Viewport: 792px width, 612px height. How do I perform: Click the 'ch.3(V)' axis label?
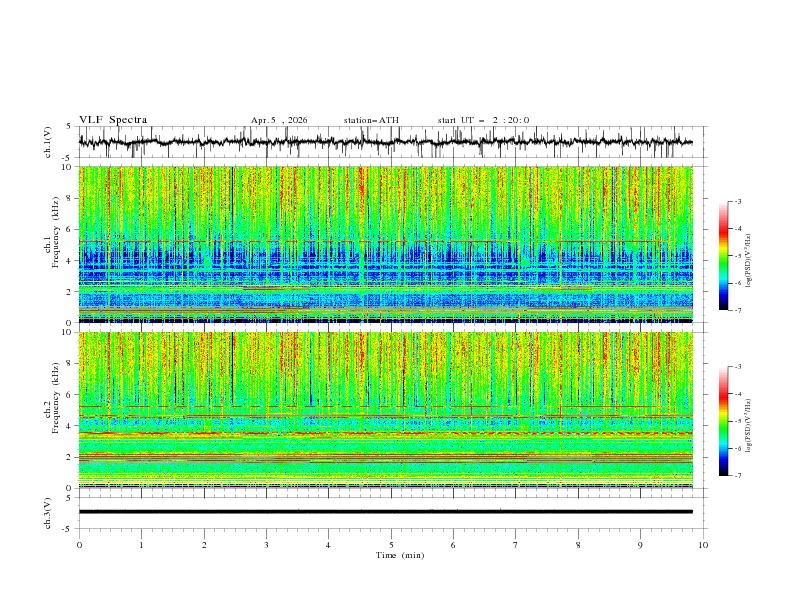pyautogui.click(x=48, y=513)
